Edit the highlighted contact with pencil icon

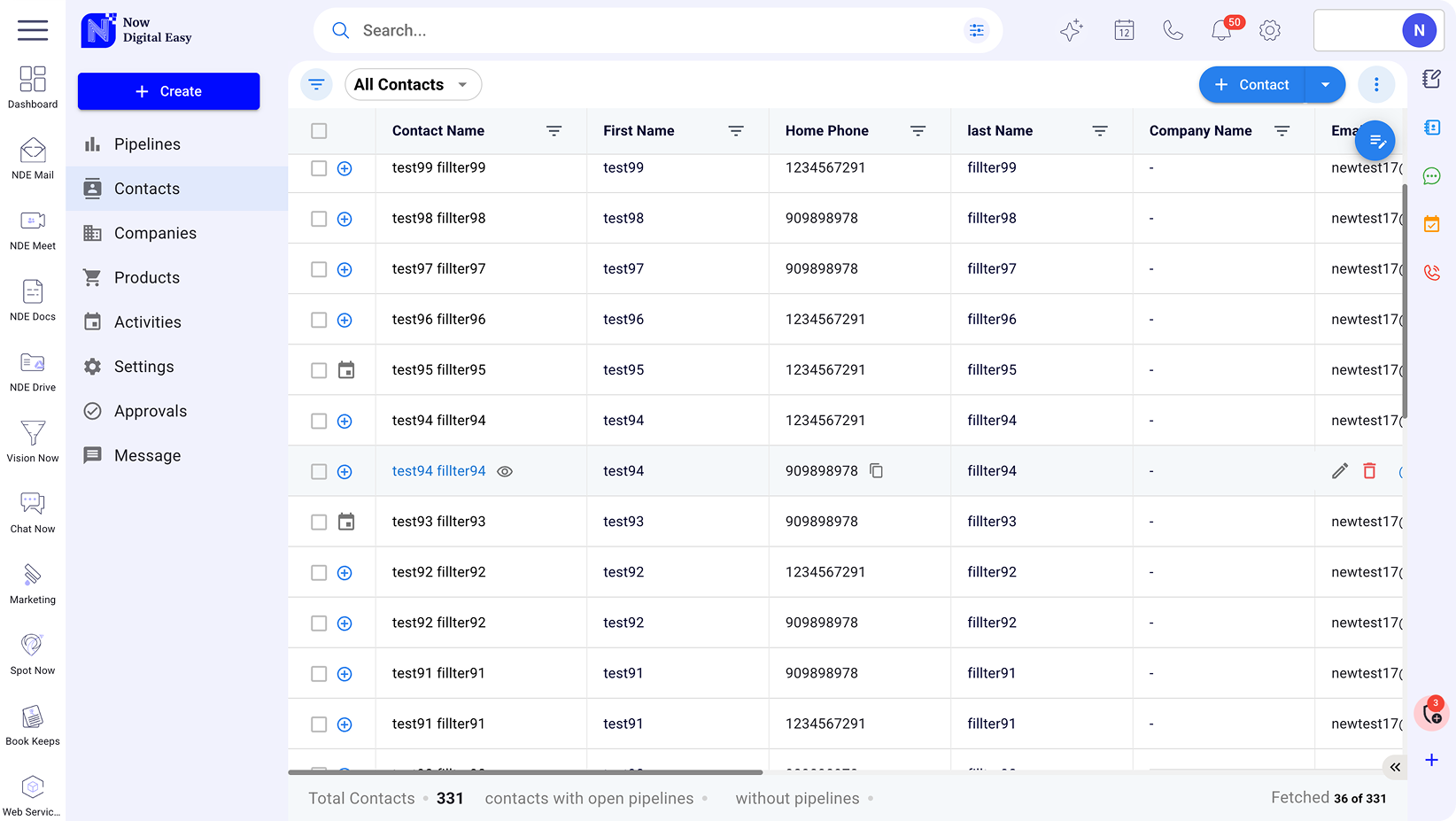click(x=1340, y=471)
